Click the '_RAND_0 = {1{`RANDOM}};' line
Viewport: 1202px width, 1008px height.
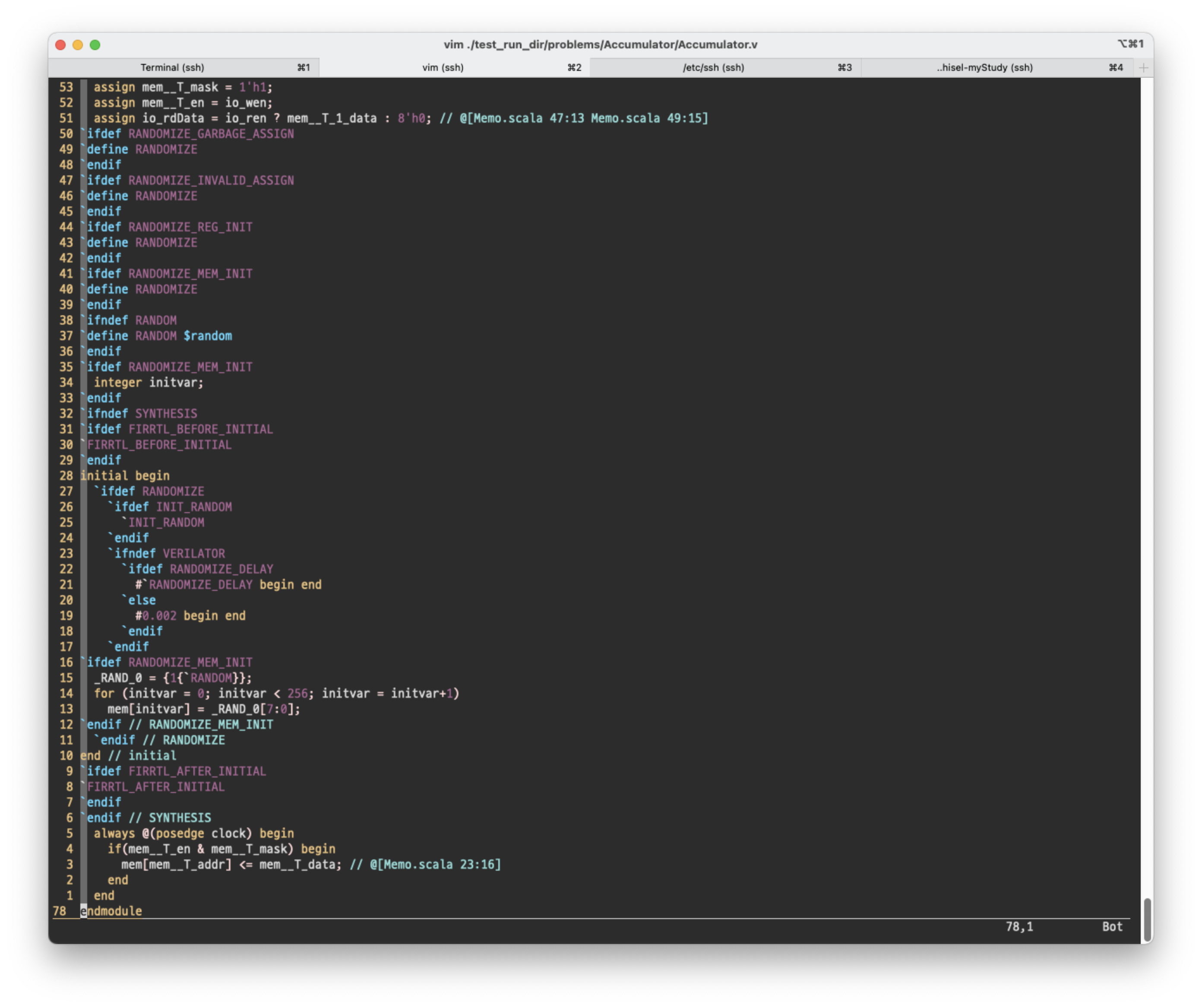coord(172,678)
